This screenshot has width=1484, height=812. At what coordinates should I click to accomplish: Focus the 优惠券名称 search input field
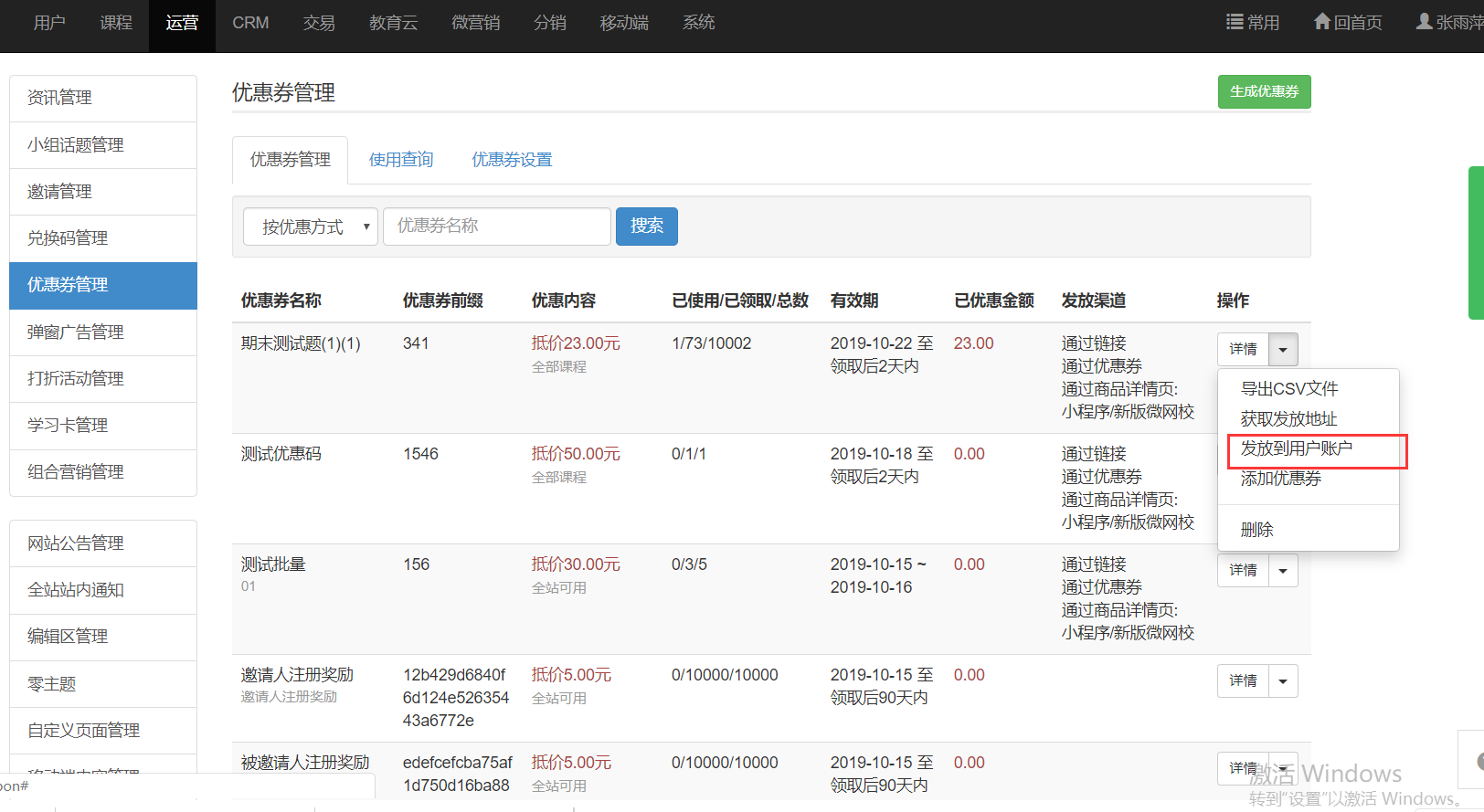pos(497,227)
